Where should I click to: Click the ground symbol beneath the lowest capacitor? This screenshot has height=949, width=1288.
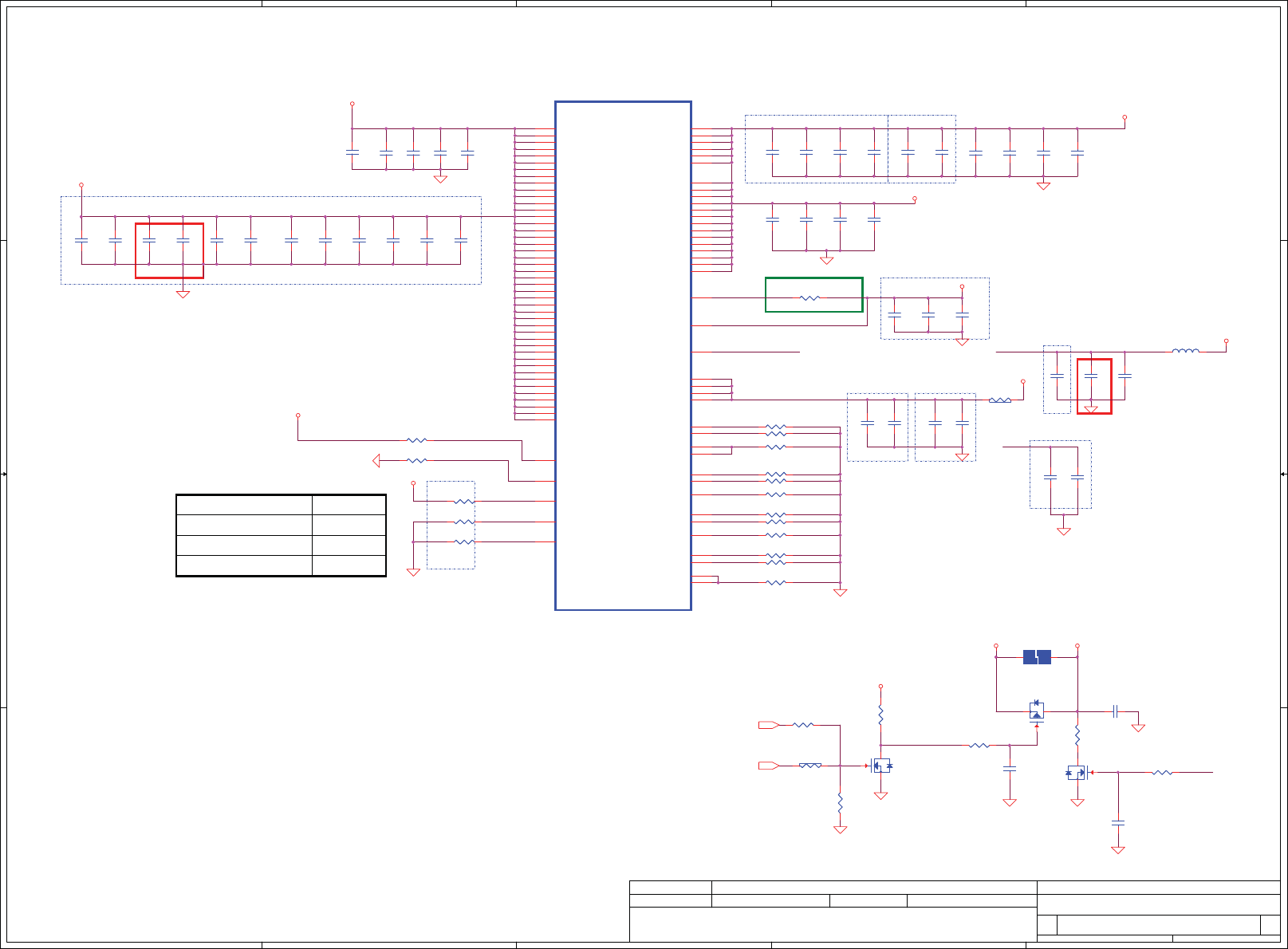tap(1118, 850)
